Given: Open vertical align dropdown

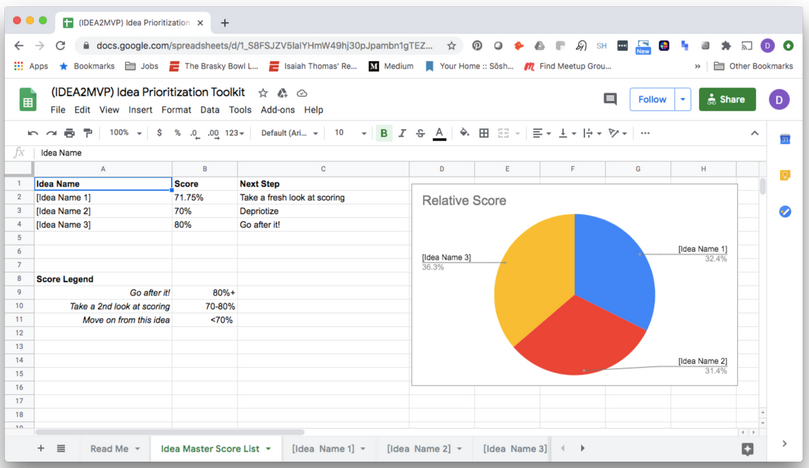Looking at the screenshot, I should (x=567, y=133).
